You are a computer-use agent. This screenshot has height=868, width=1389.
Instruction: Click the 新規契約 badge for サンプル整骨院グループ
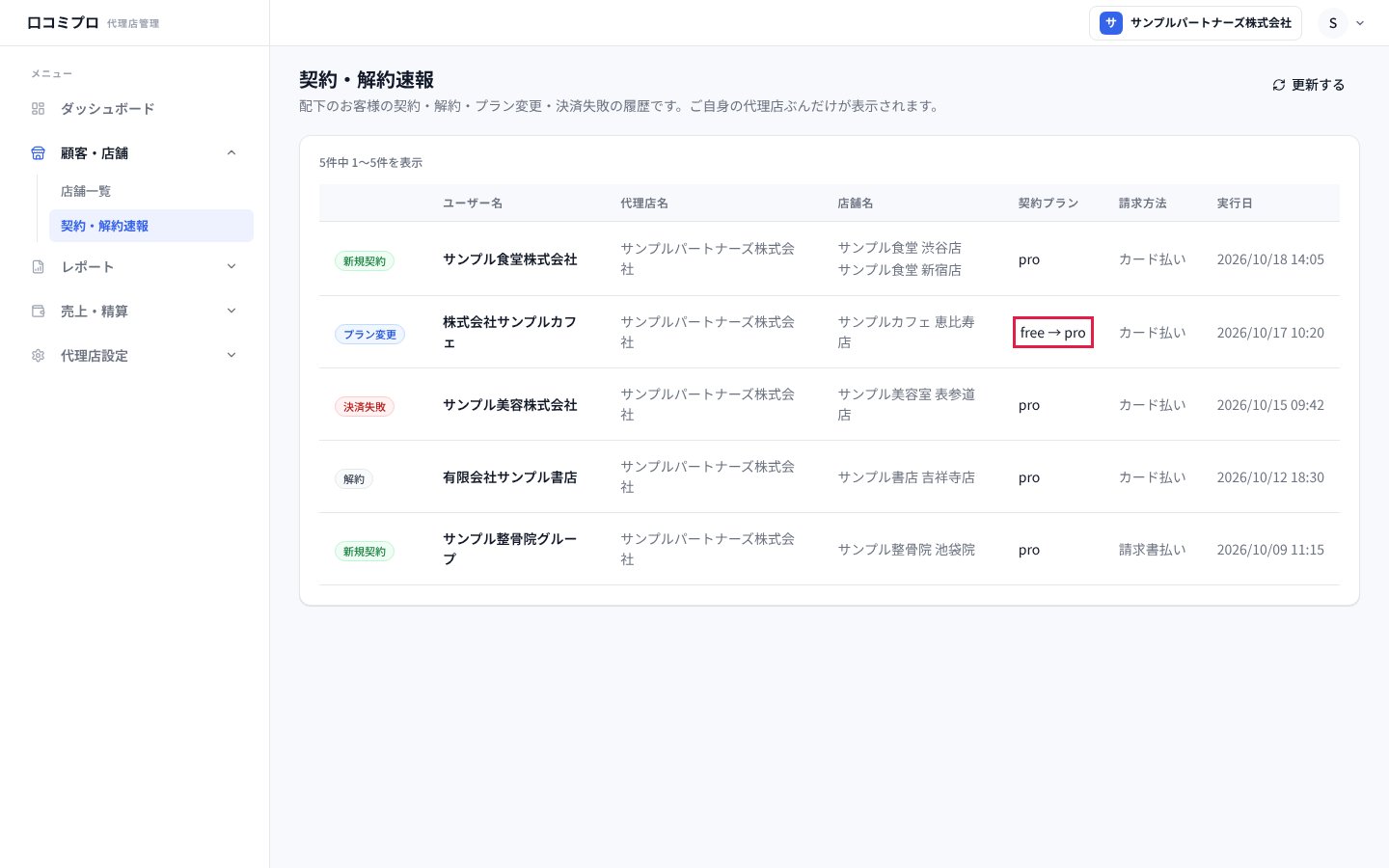[x=365, y=552]
